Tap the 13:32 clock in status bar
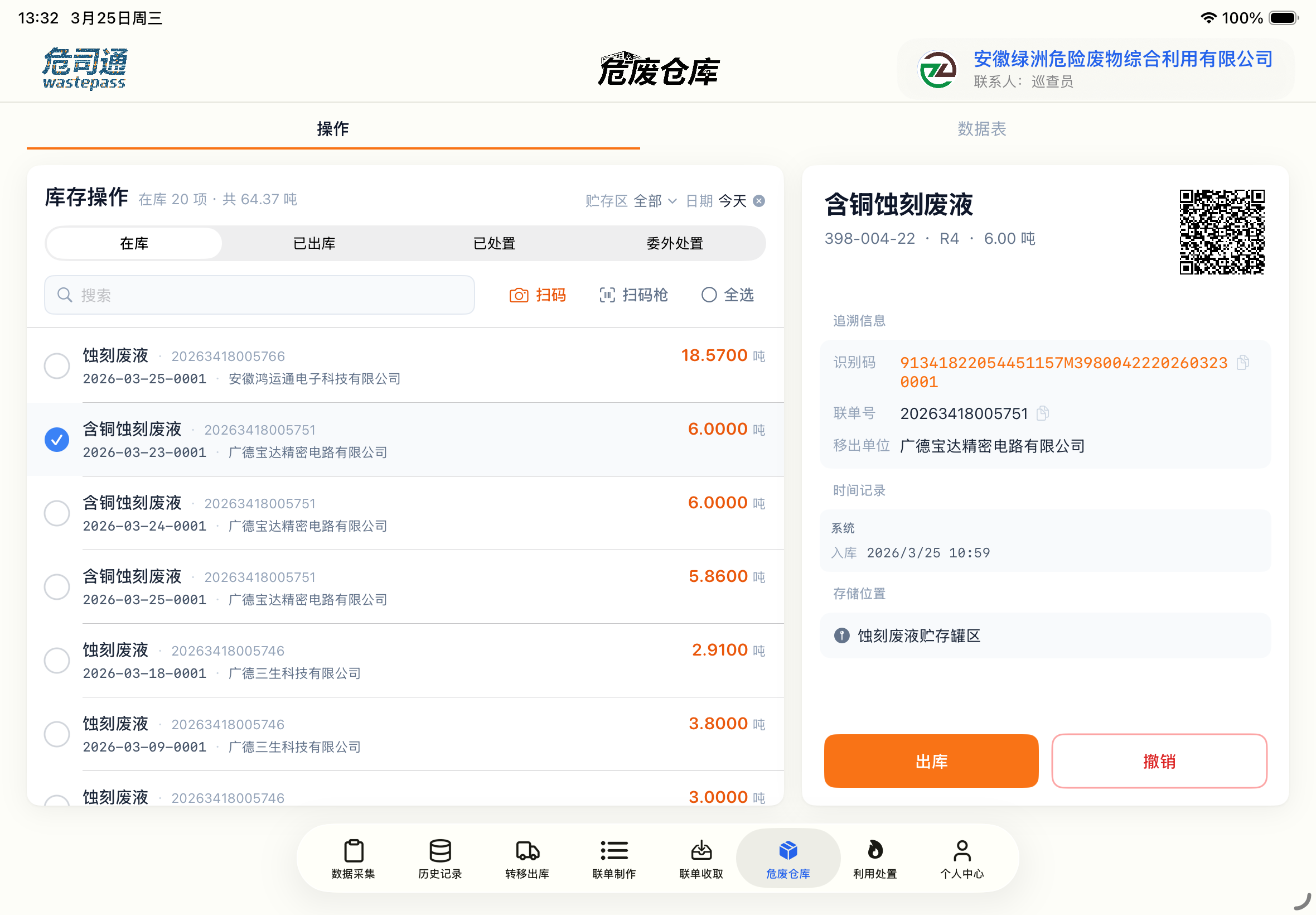 pos(38,18)
